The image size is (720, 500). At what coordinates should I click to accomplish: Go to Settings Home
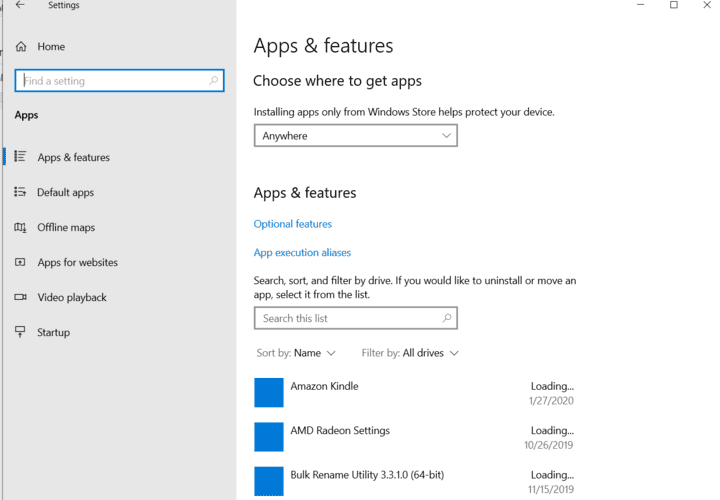pyautogui.click(x=51, y=47)
